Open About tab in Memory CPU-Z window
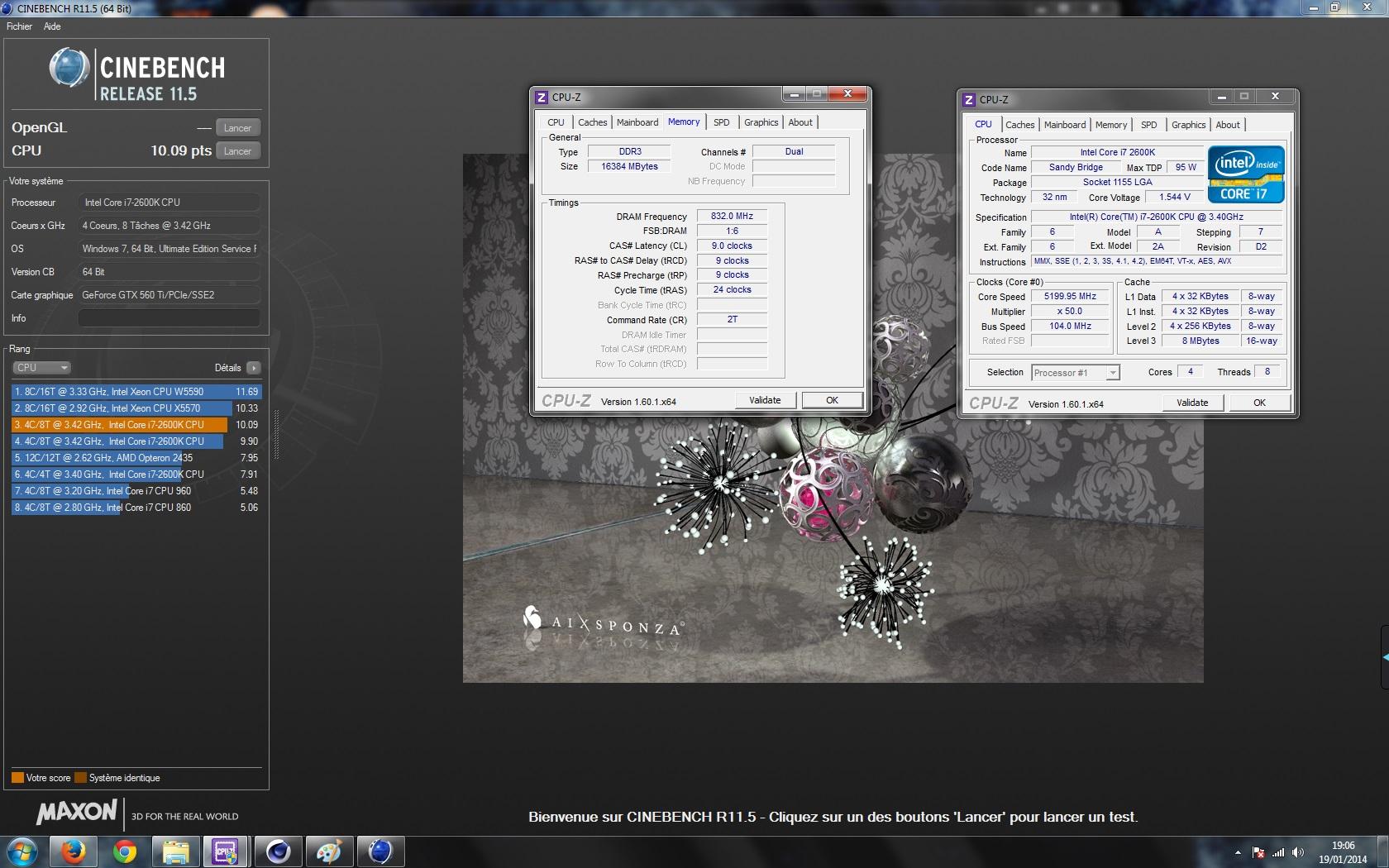Image resolution: width=1389 pixels, height=868 pixels. [x=800, y=122]
